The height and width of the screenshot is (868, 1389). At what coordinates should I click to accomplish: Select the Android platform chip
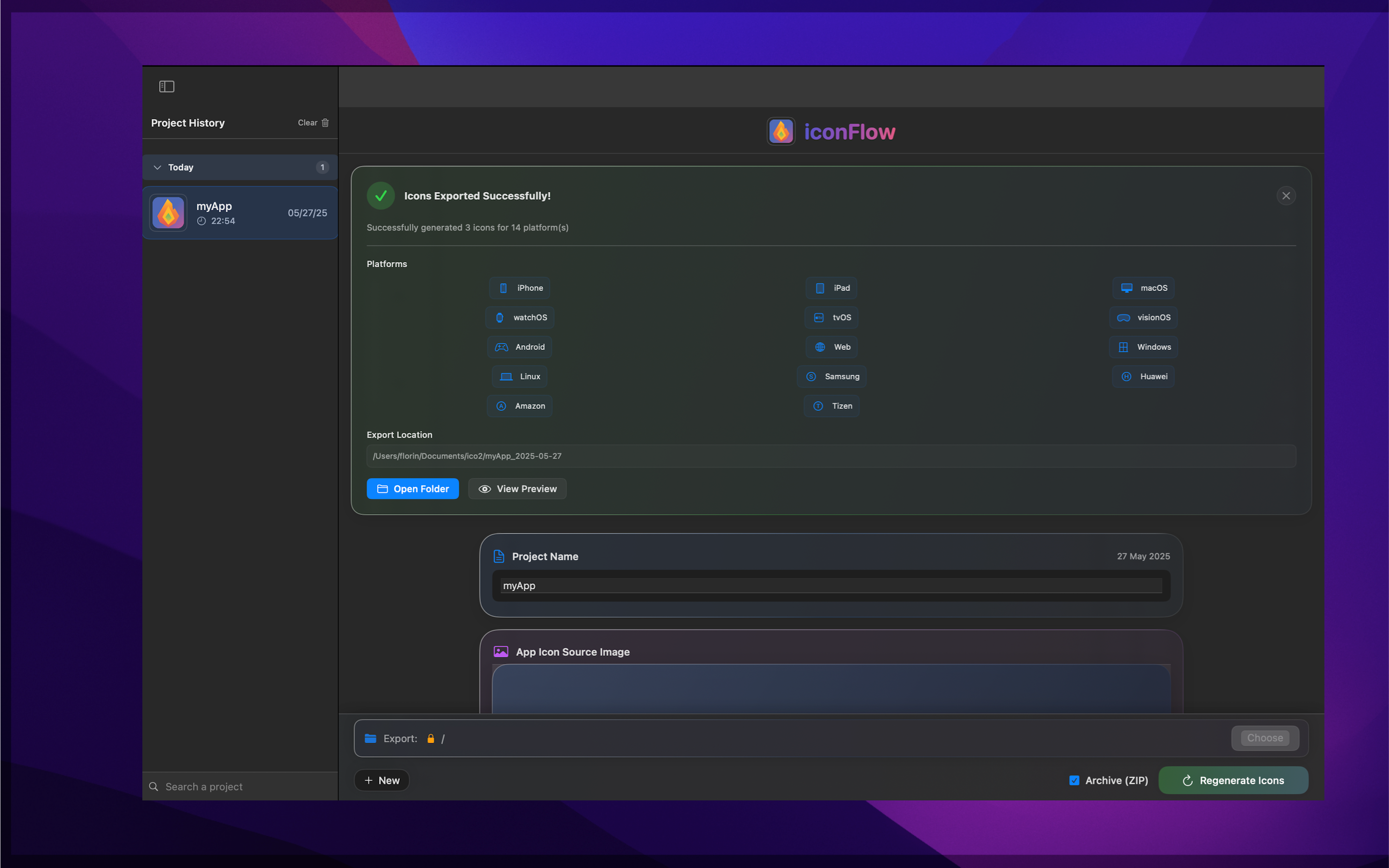point(519,347)
